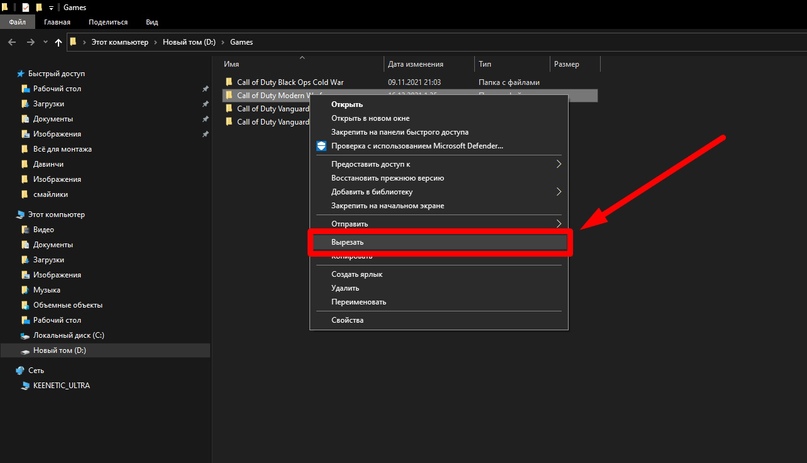Click the Сеть network icon
Image resolution: width=807 pixels, height=463 pixels.
pos(20,370)
